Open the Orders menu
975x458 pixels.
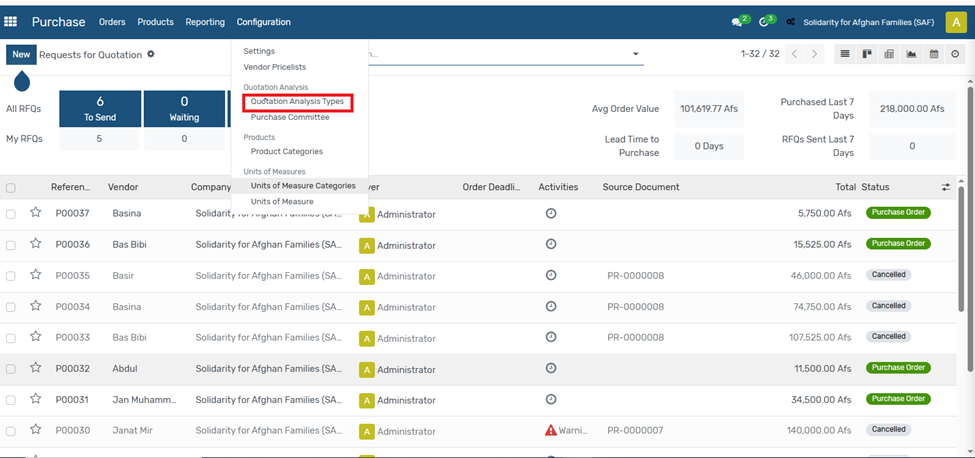[x=112, y=22]
